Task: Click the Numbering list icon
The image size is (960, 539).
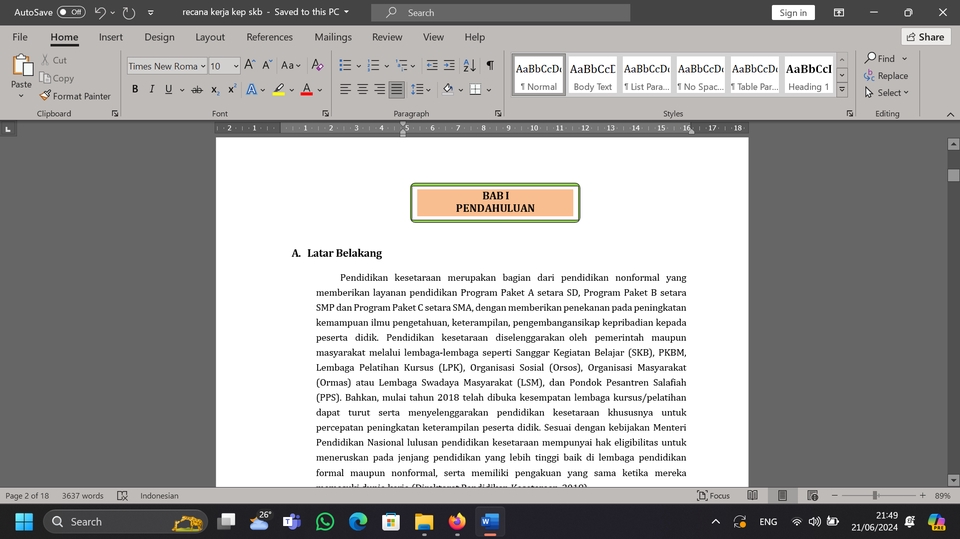Action: [x=373, y=65]
